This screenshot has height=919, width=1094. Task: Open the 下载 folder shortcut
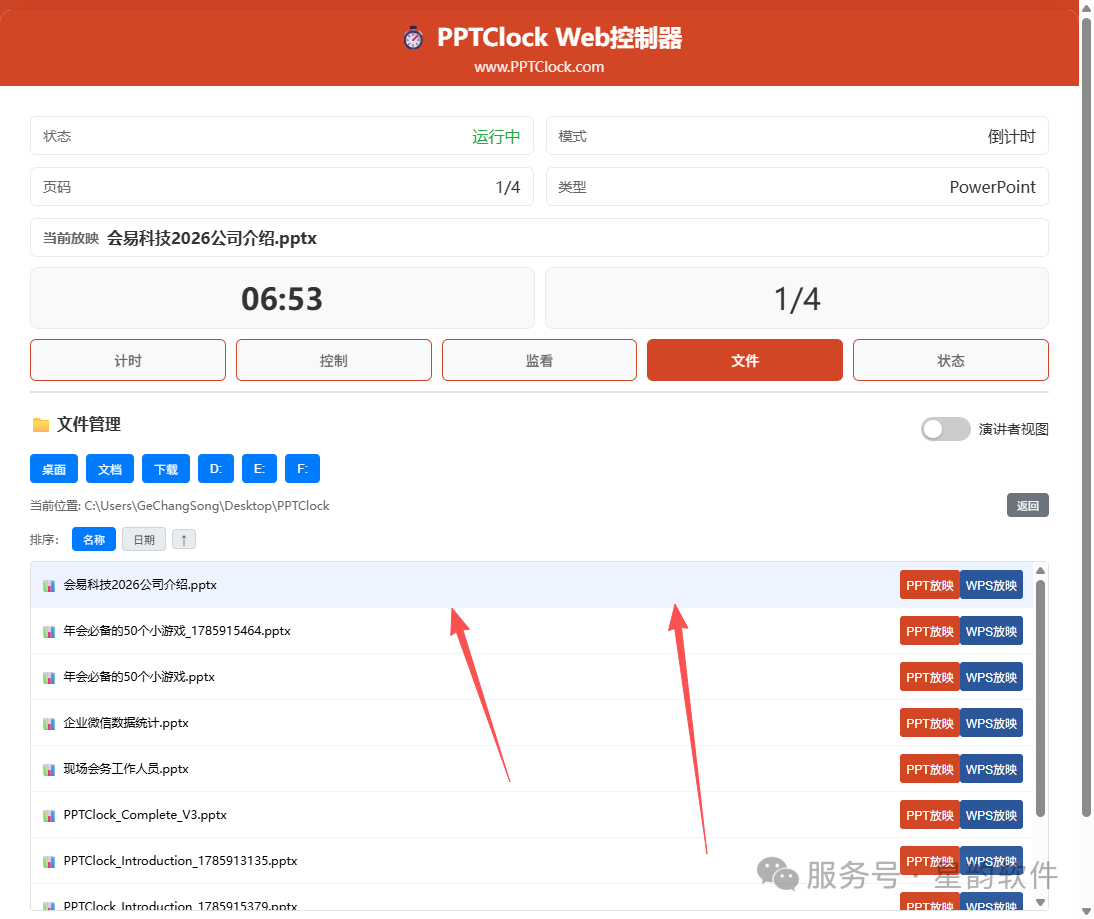(166, 469)
